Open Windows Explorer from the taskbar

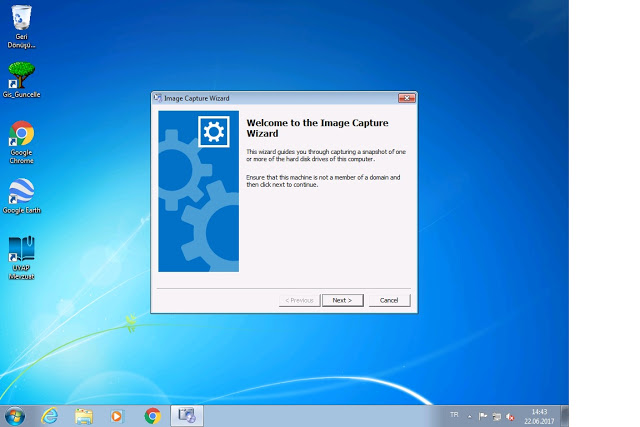(84, 415)
